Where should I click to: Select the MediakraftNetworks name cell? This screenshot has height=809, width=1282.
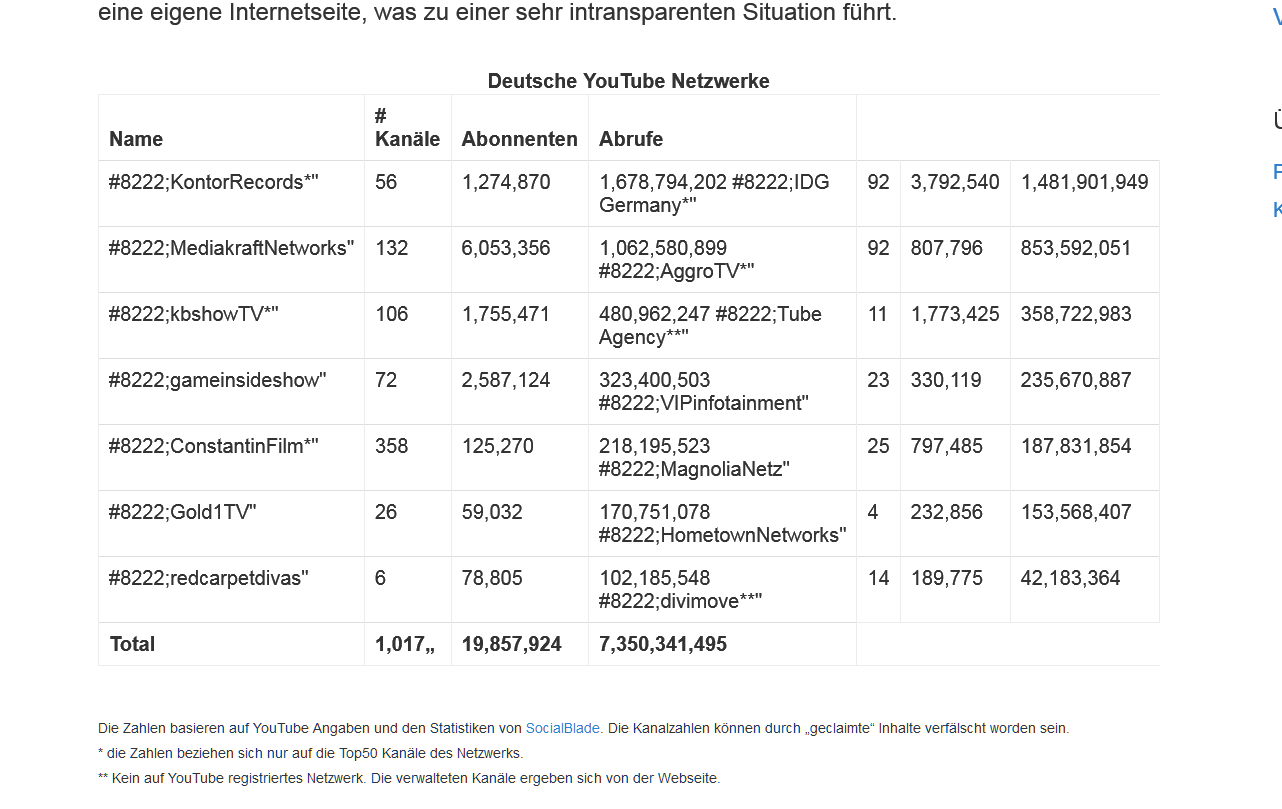pyautogui.click(x=231, y=248)
